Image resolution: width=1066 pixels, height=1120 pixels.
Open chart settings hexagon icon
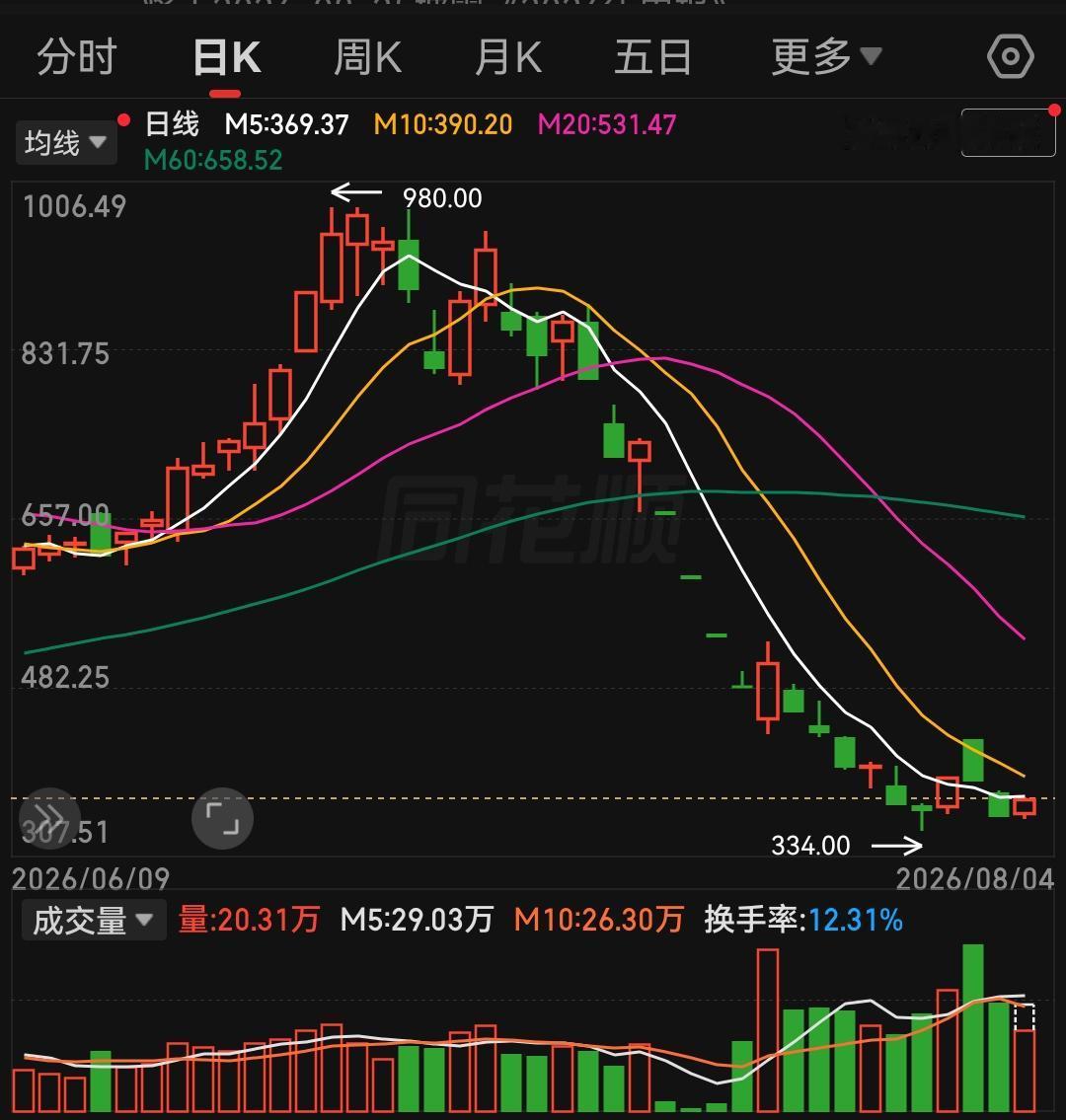click(x=1011, y=56)
